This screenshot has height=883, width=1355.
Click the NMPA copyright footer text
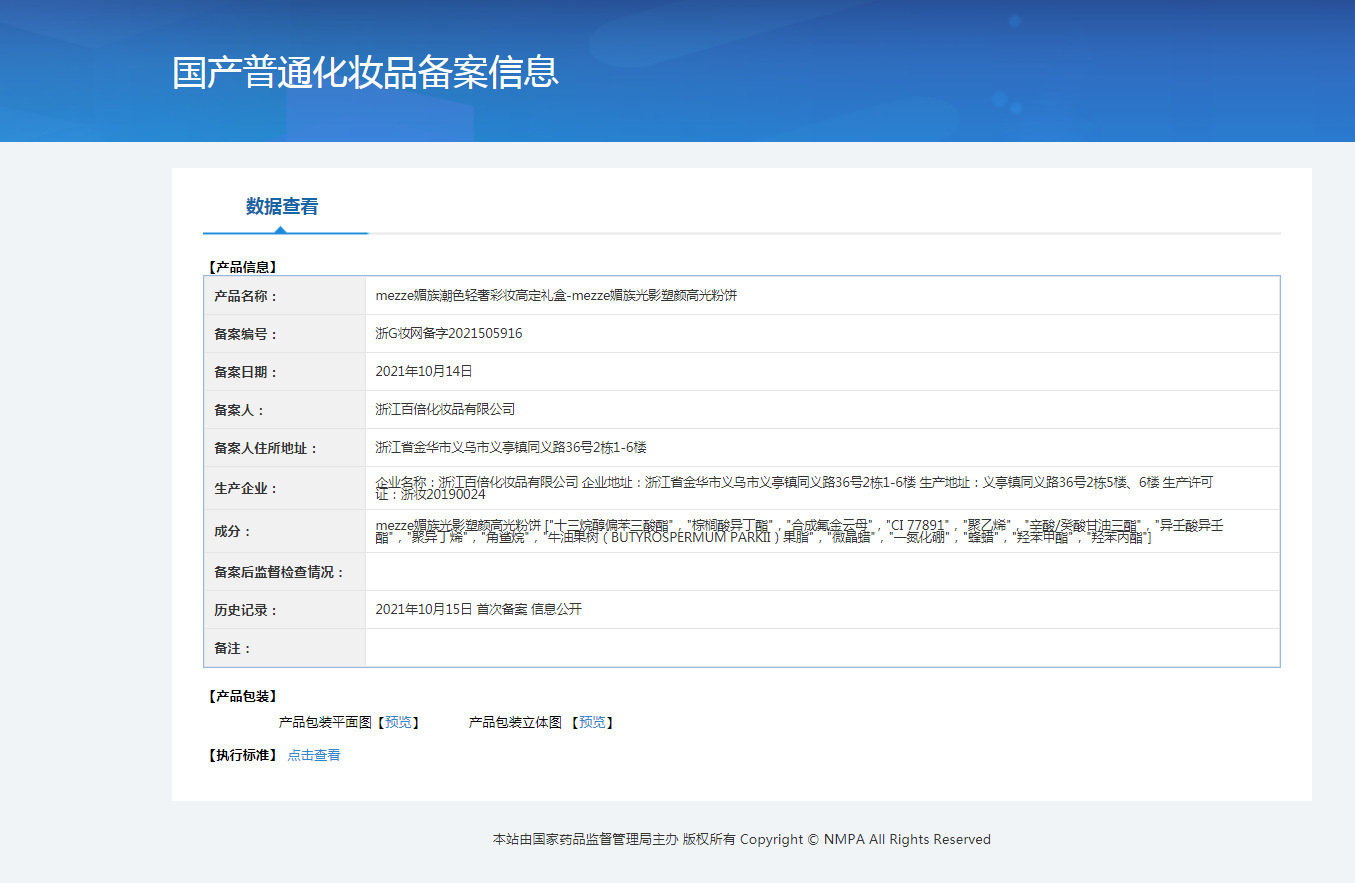742,839
